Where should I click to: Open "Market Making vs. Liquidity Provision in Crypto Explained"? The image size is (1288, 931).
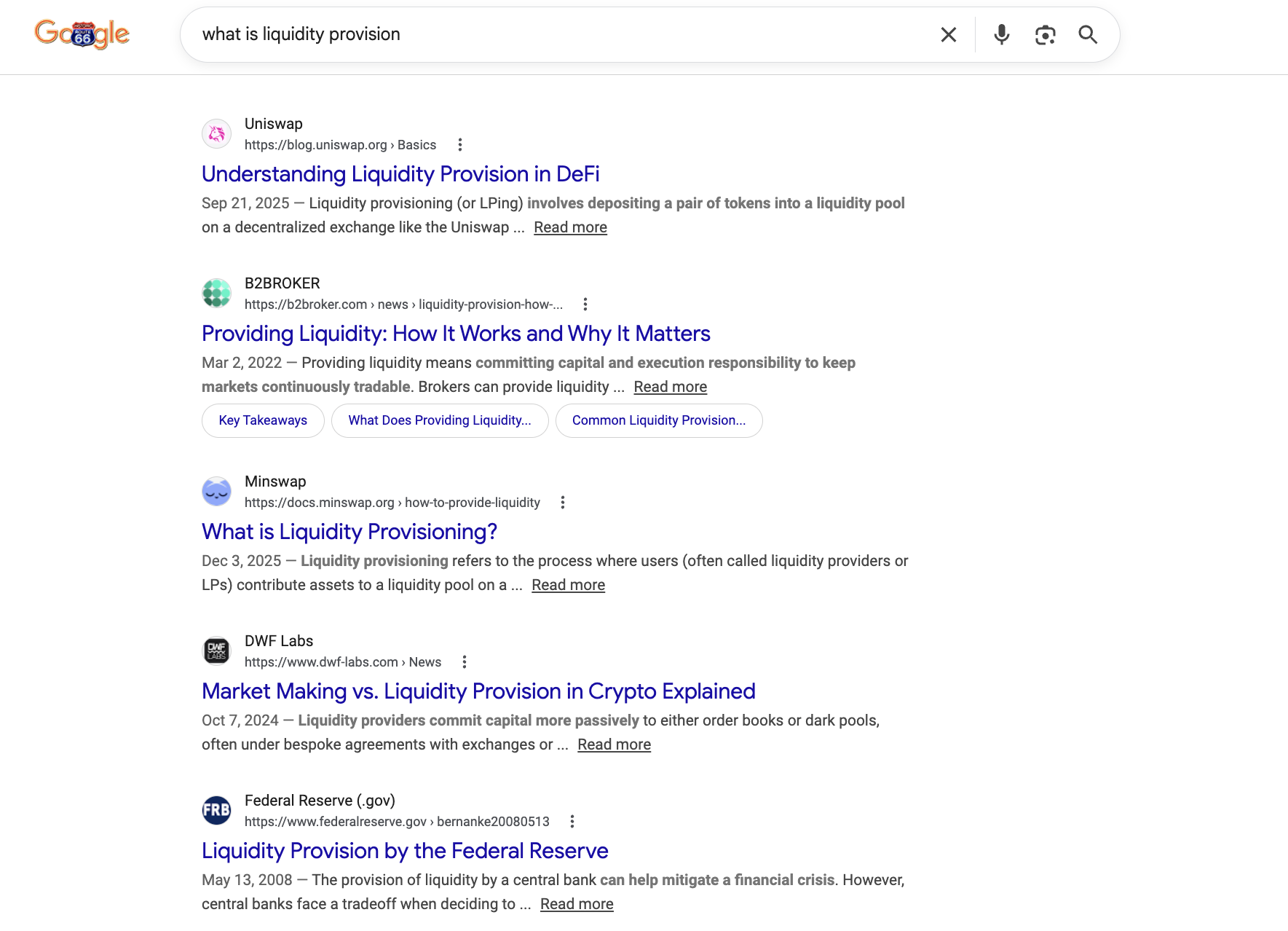pos(478,691)
